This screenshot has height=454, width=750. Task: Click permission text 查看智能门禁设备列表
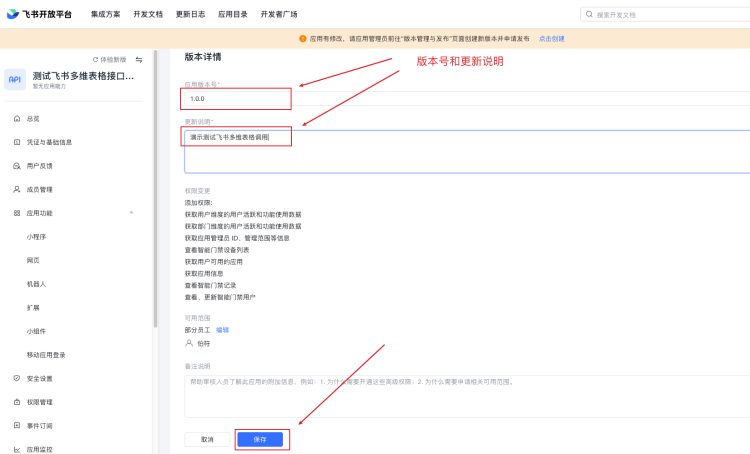(217, 250)
